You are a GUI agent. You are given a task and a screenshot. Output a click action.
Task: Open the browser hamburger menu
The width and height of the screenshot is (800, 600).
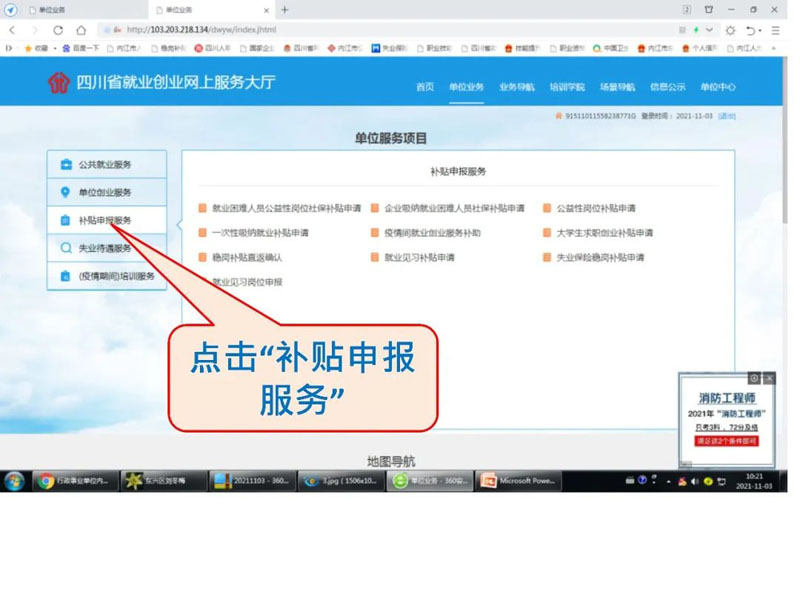775,30
